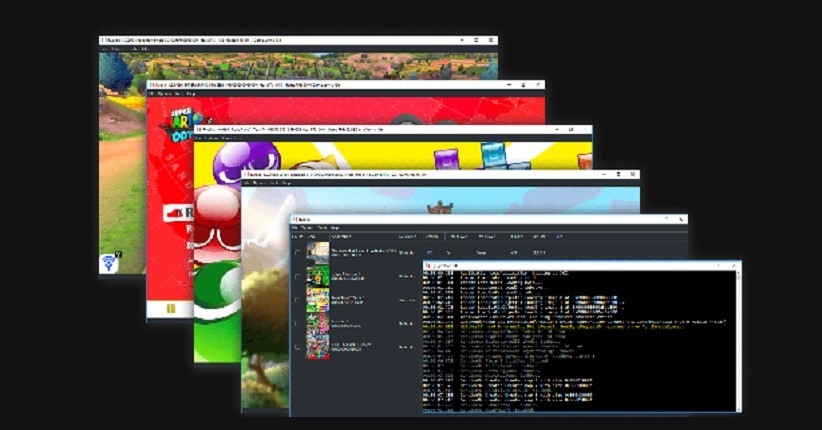Select the second game's green cover thumbnail
Image resolution: width=822 pixels, height=430 pixels.
pos(318,276)
